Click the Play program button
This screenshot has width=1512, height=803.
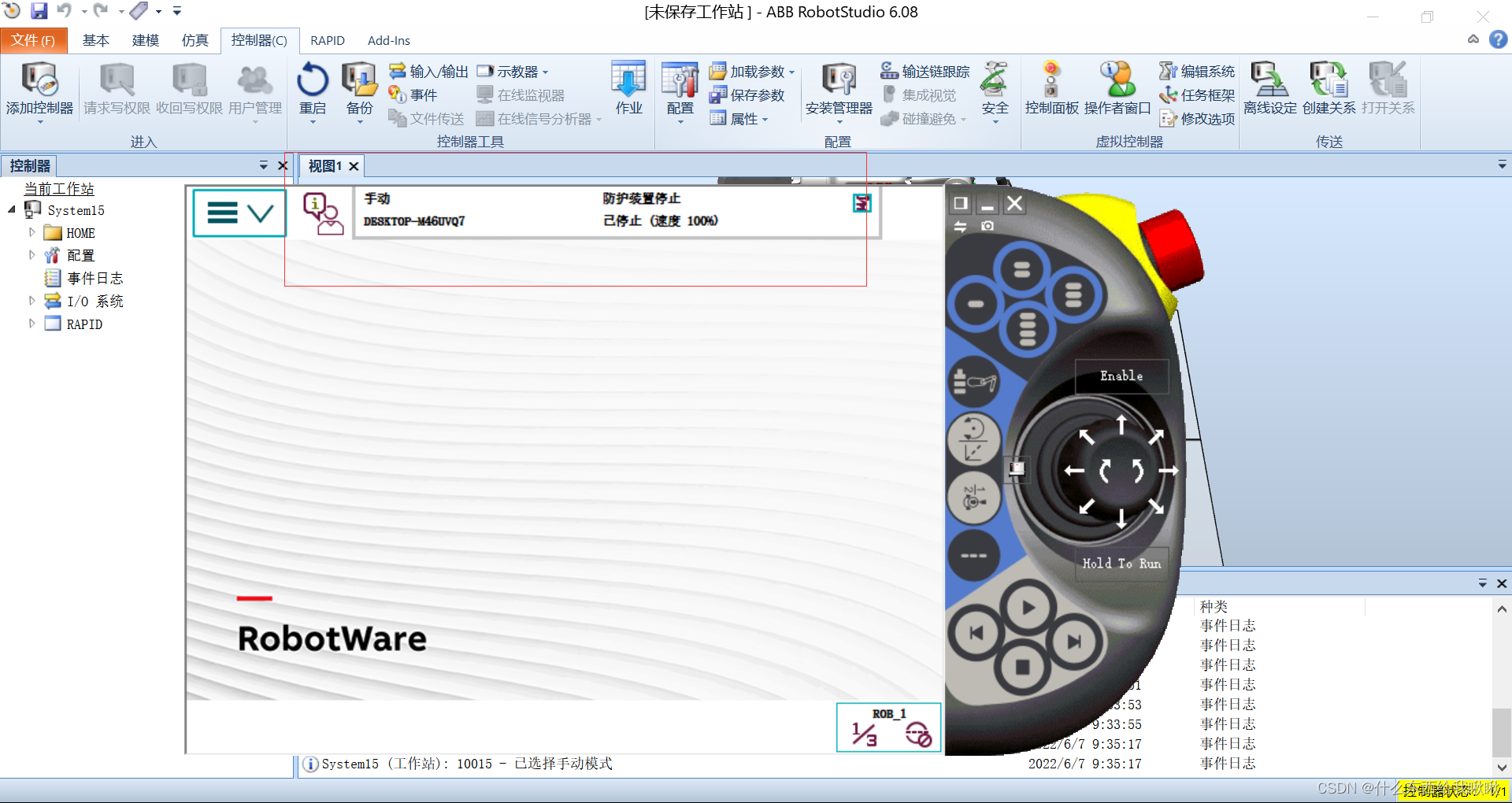pos(1028,607)
